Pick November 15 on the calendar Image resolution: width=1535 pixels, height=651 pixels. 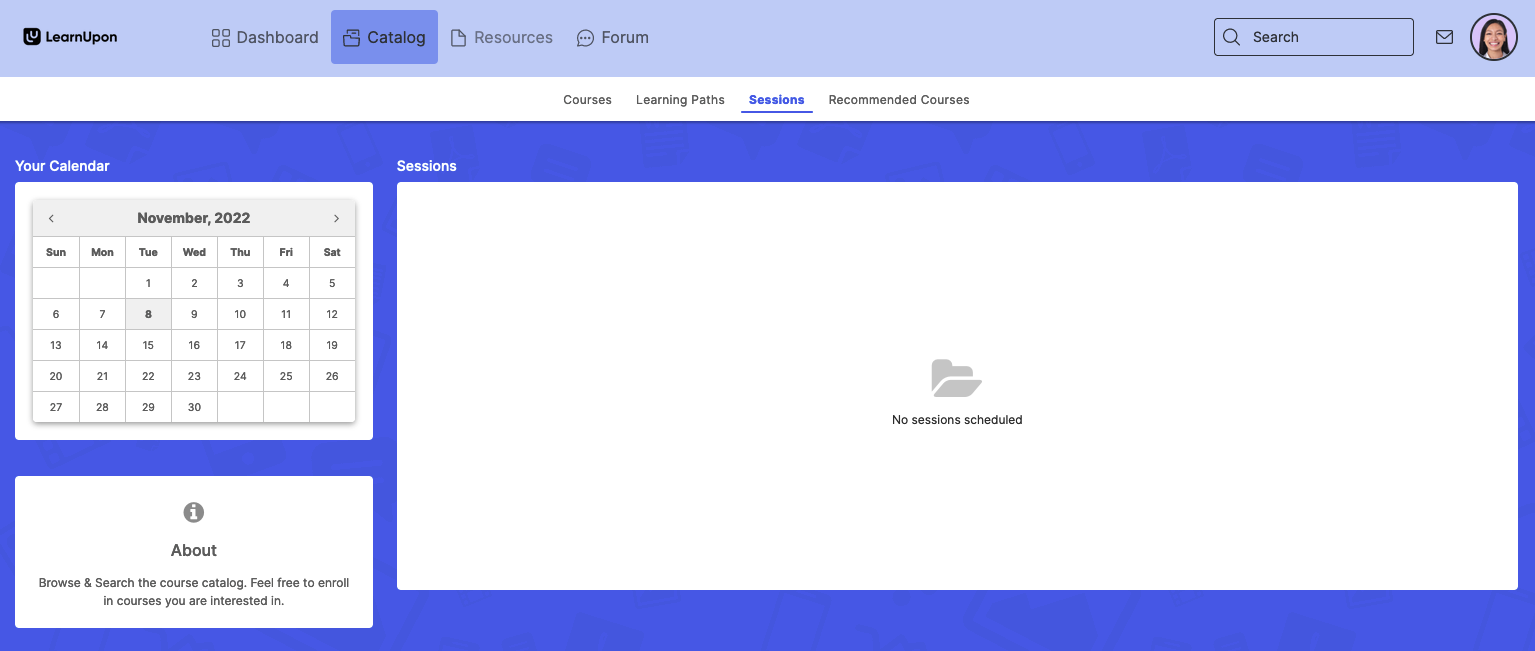coord(148,345)
